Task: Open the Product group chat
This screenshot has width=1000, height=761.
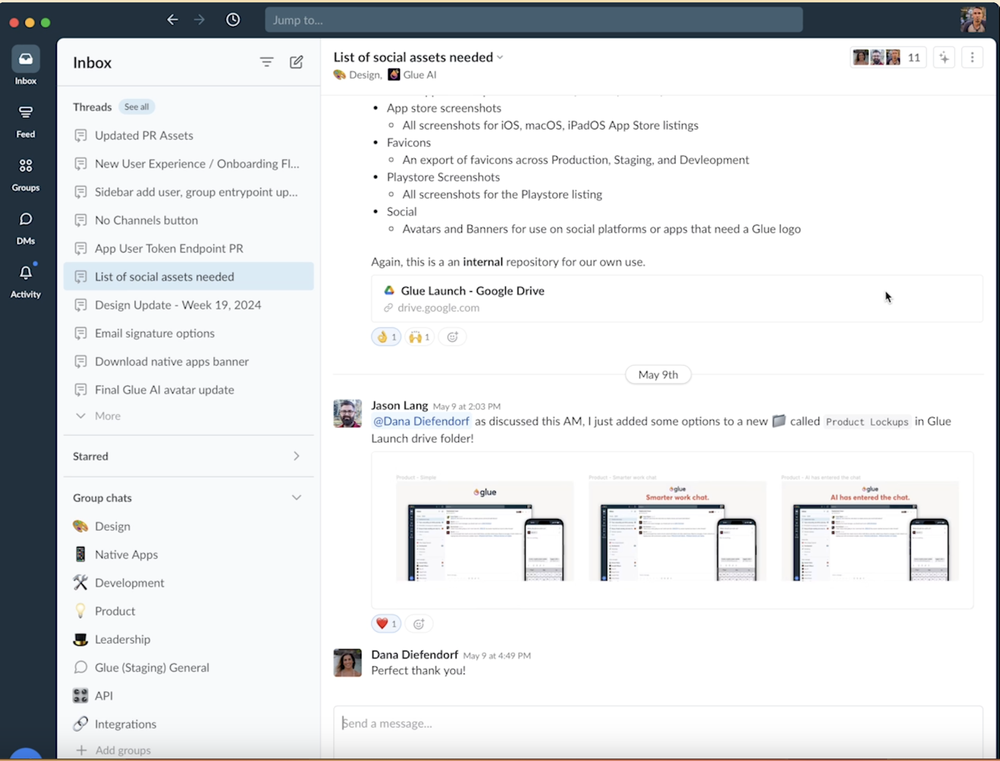Action: click(189, 611)
